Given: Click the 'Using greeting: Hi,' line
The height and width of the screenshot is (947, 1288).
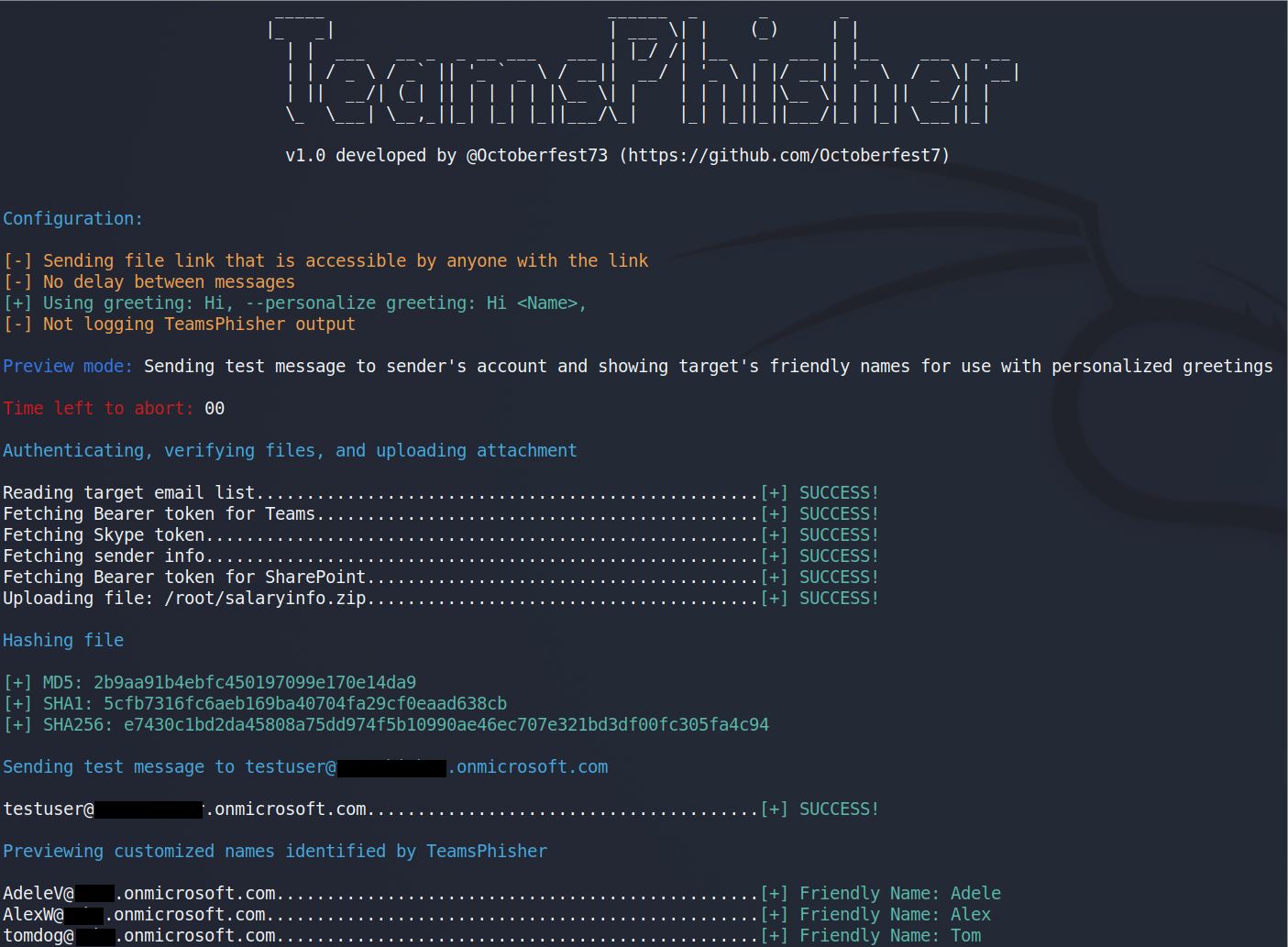Looking at the screenshot, I should (295, 303).
